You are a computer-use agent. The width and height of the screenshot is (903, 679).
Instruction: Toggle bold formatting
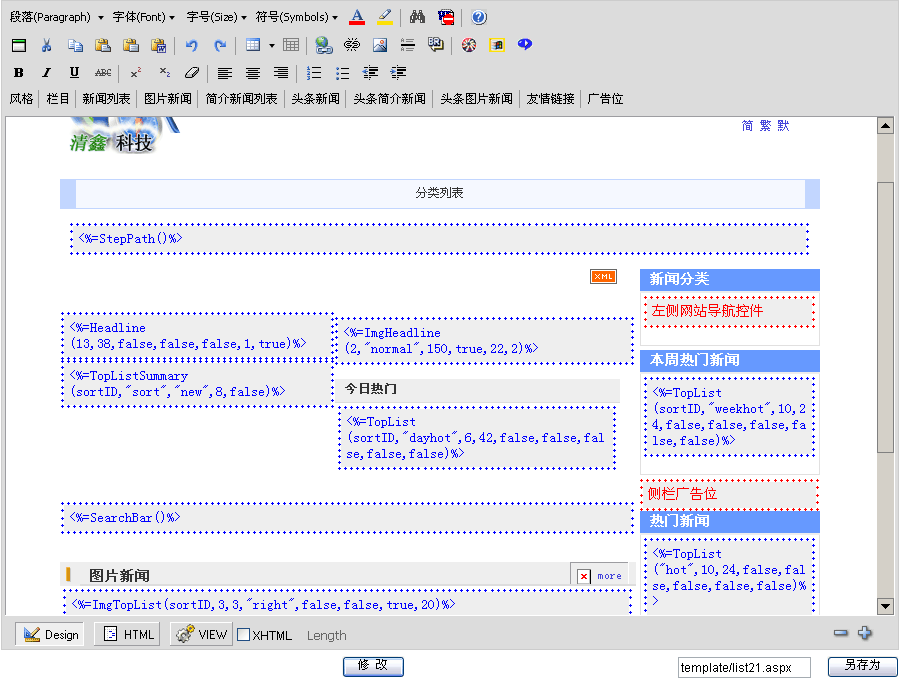point(19,73)
